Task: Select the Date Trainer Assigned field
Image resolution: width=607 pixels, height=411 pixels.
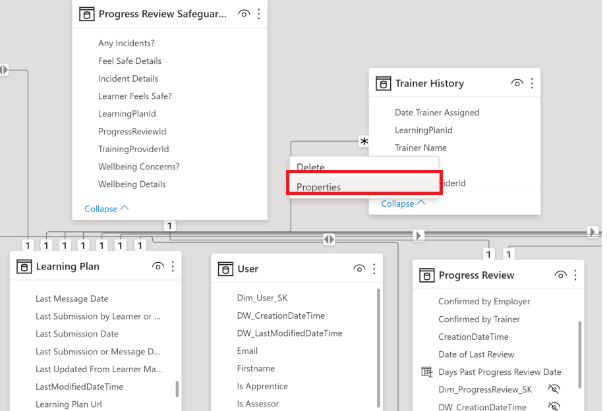Action: tap(437, 113)
